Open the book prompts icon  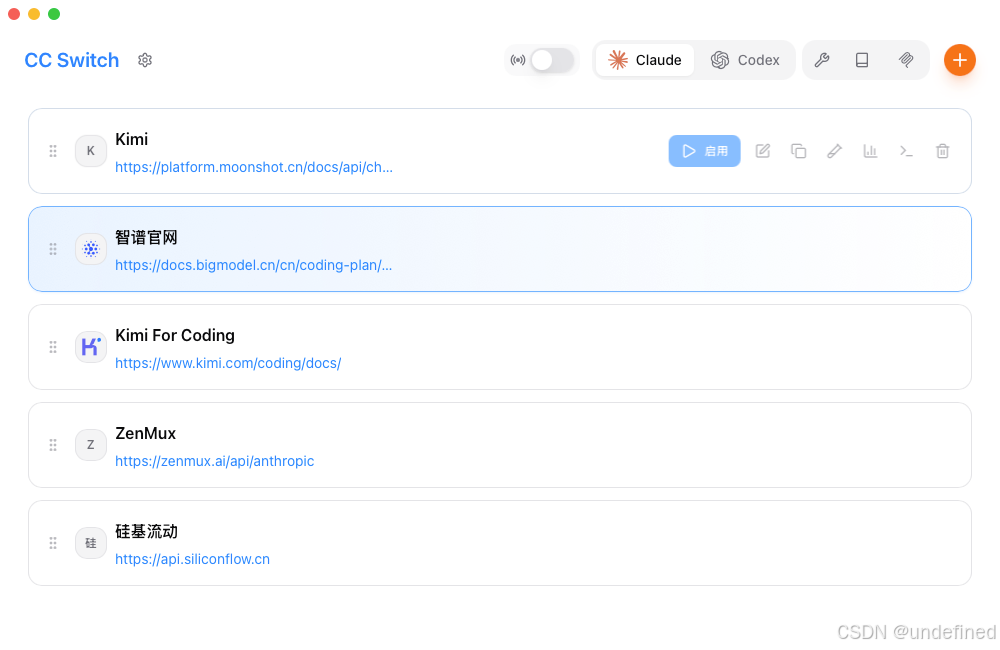pyautogui.click(x=862, y=60)
